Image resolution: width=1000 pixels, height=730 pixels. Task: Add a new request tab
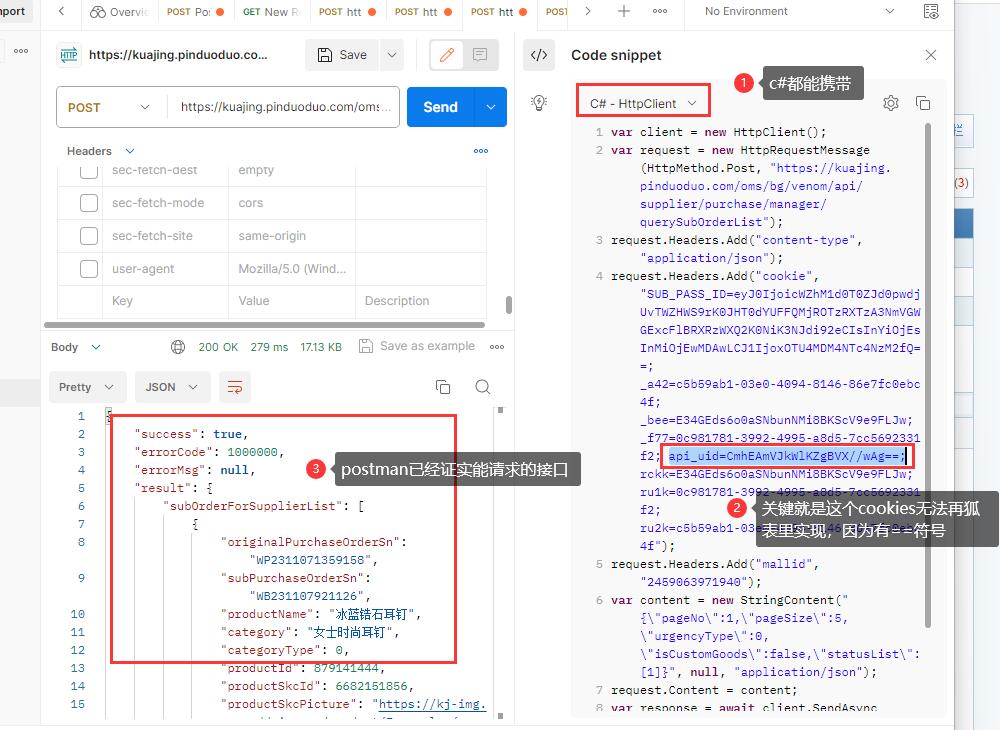click(624, 11)
